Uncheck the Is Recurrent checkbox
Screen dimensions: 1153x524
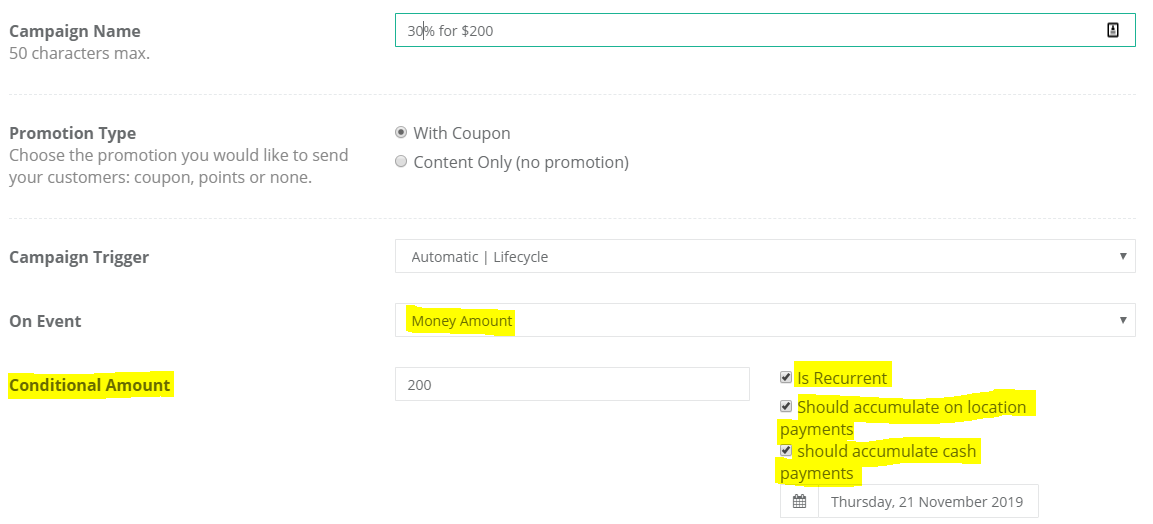(x=786, y=378)
